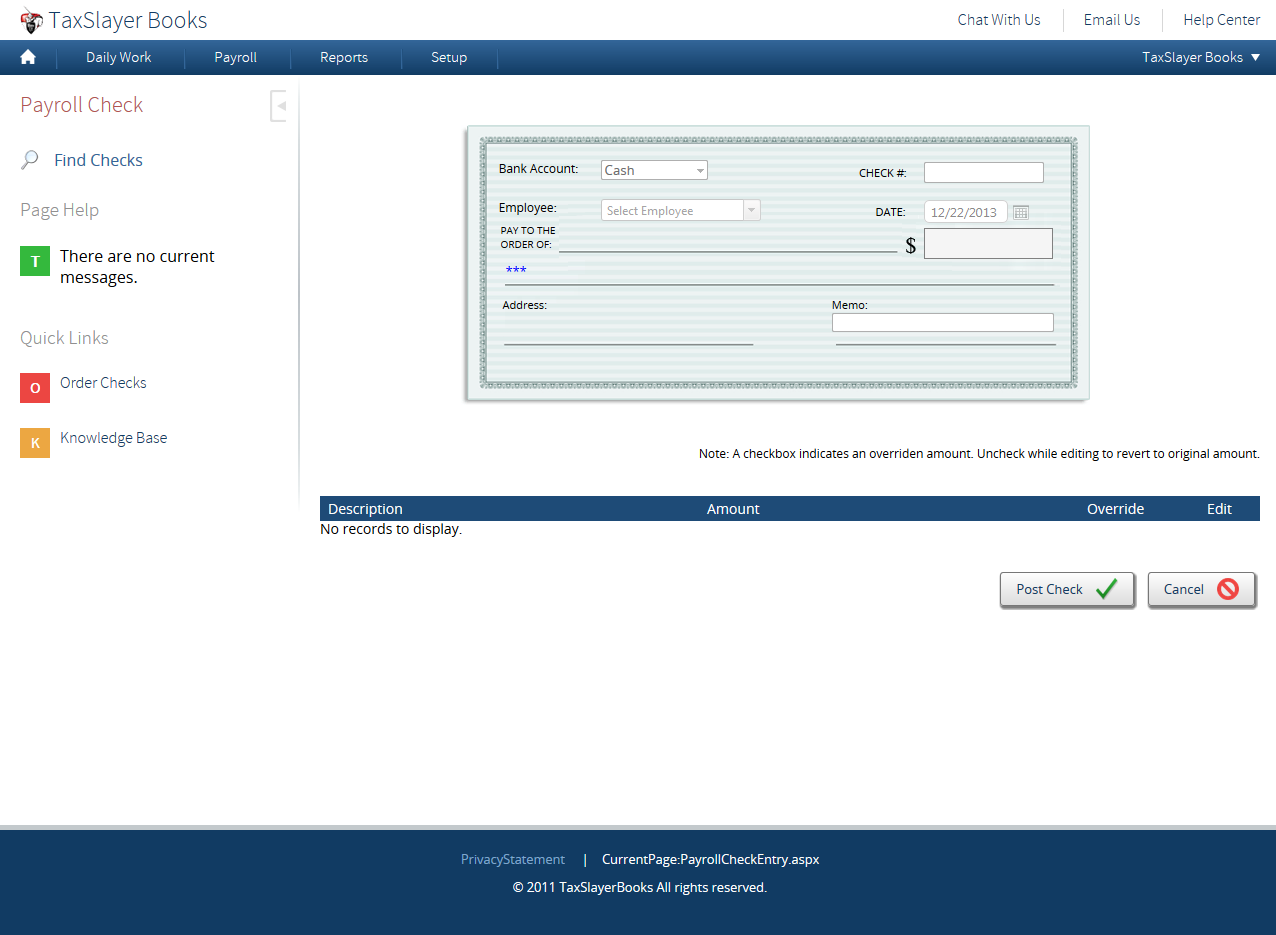Click into the CHECK # field
The width and height of the screenshot is (1276, 935).
pyautogui.click(x=984, y=172)
